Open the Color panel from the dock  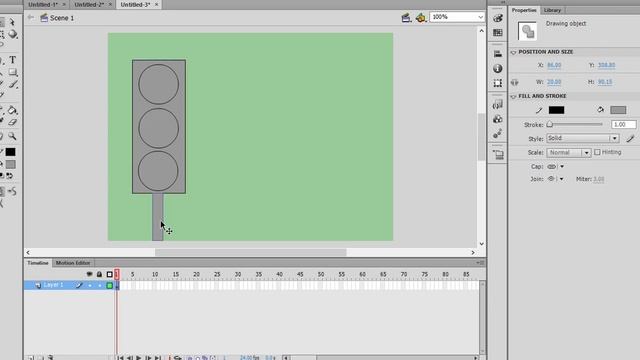click(x=498, y=18)
